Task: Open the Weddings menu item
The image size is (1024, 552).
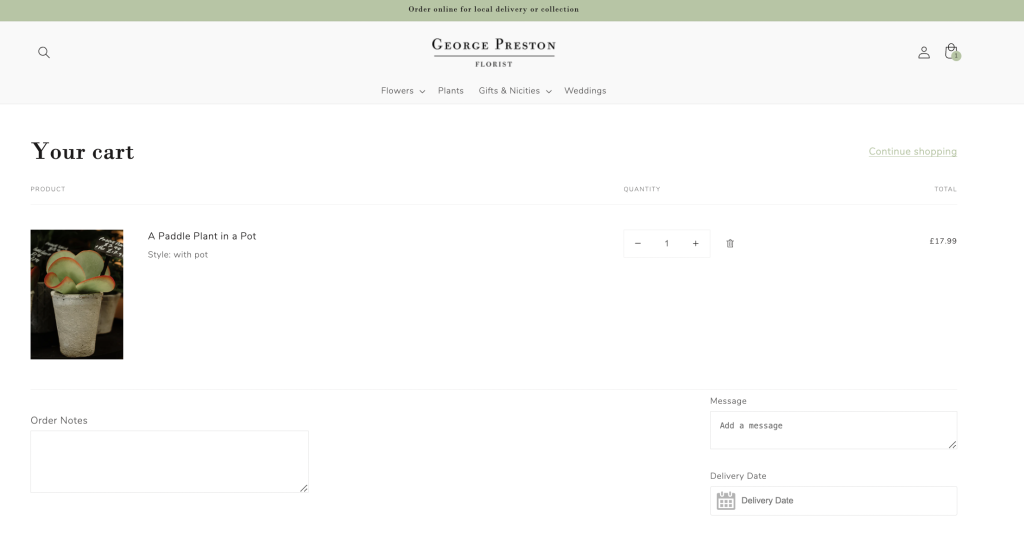Action: pyautogui.click(x=585, y=91)
